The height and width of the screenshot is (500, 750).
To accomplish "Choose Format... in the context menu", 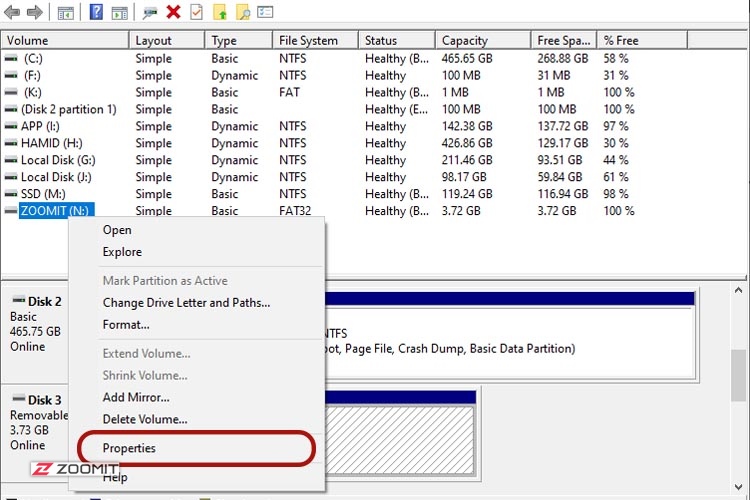I will pos(126,325).
